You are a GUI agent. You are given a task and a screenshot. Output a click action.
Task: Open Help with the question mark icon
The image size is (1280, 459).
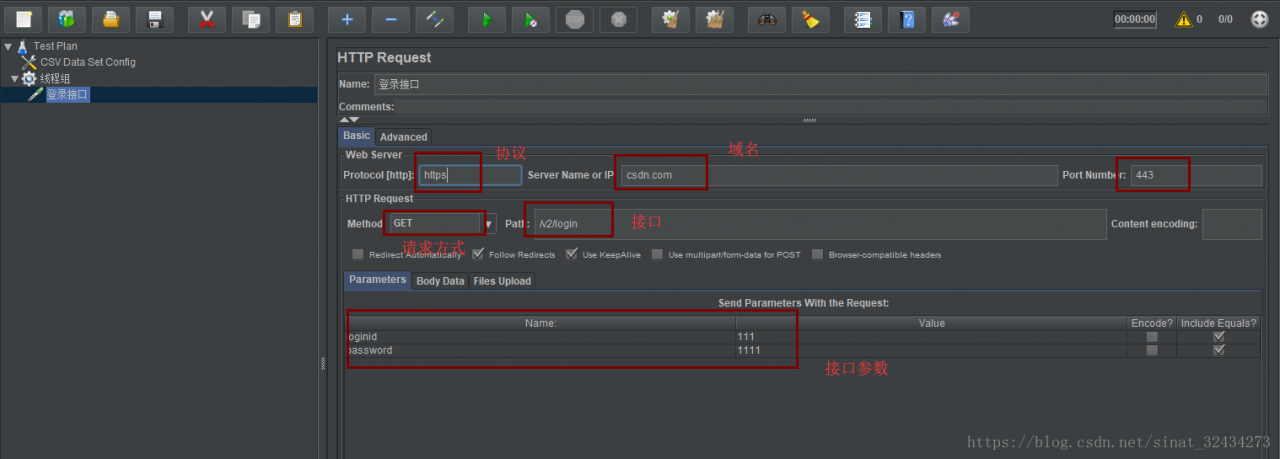(x=907, y=19)
